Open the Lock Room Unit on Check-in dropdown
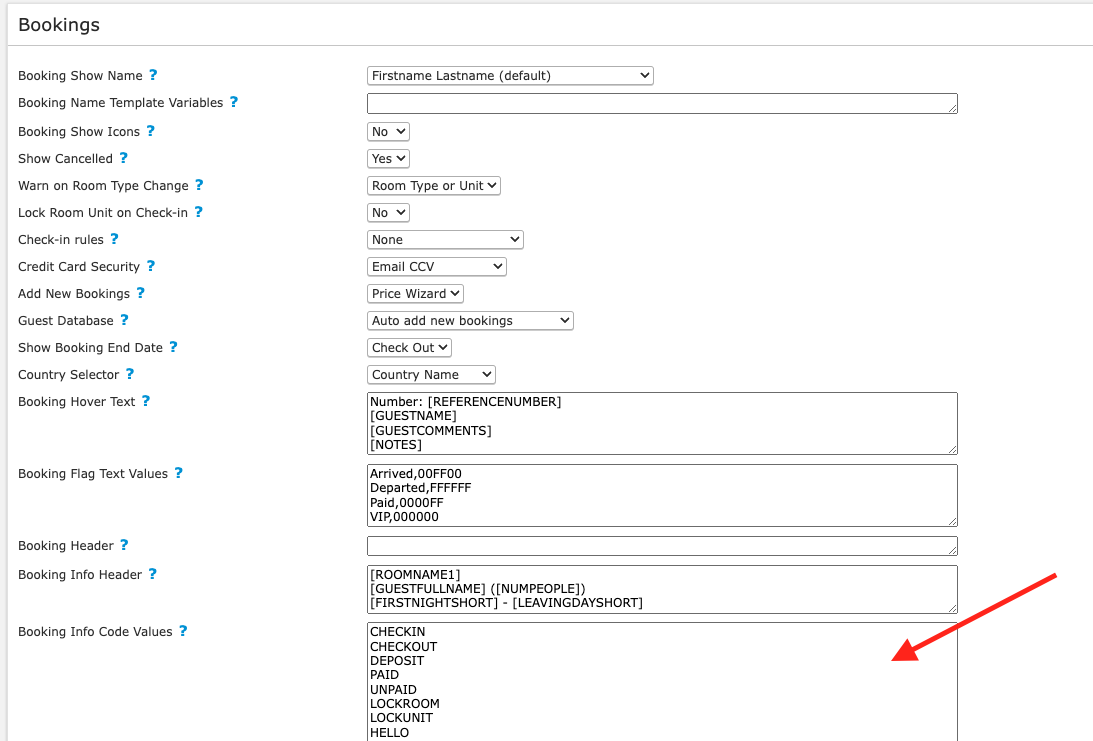 388,213
